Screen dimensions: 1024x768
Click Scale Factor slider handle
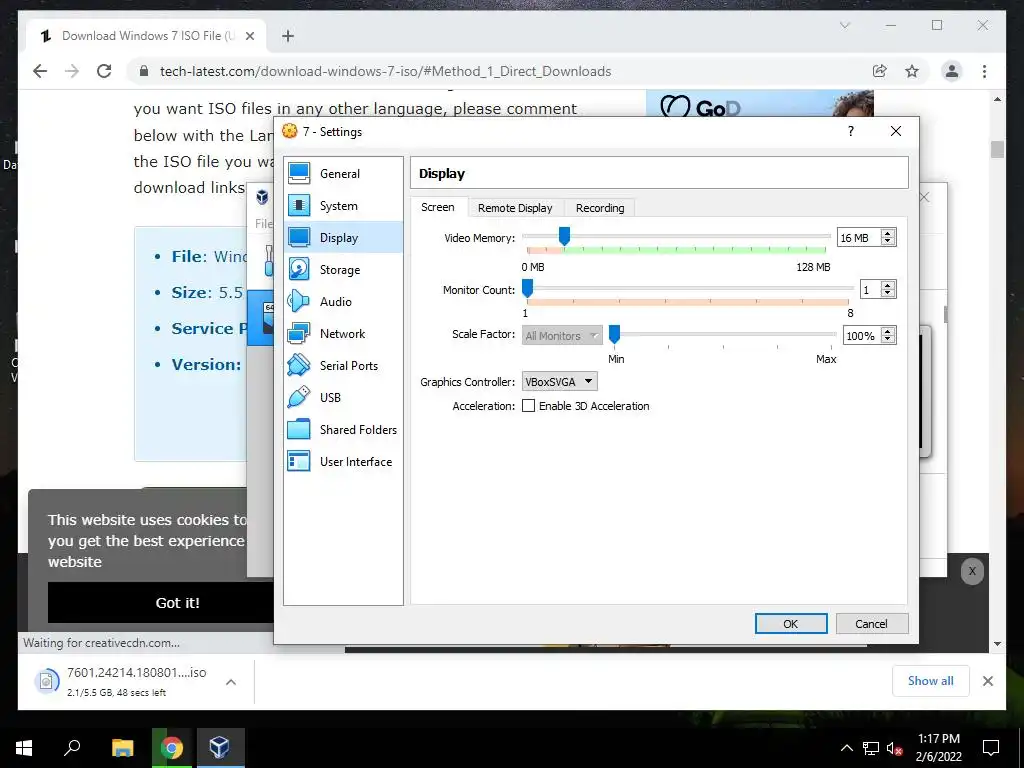pyautogui.click(x=614, y=334)
